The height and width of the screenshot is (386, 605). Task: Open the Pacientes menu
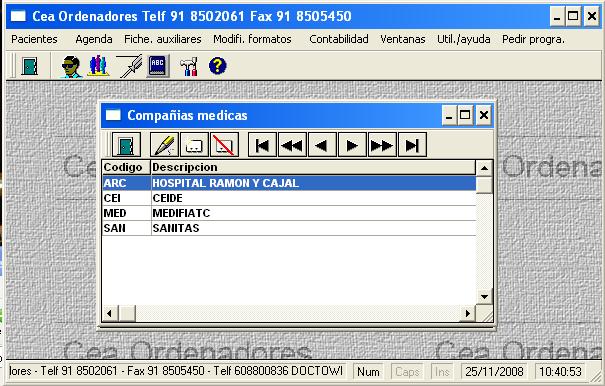click(x=34, y=39)
